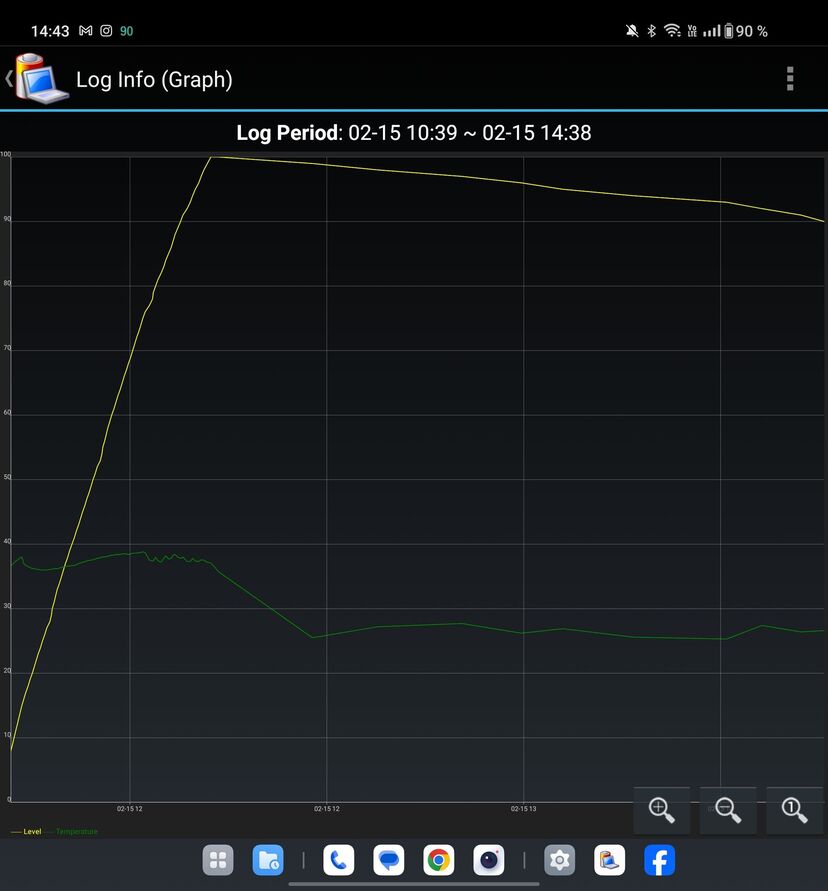Open the app drawer grid icon
Screen dimensions: 828x891
pos(218,860)
